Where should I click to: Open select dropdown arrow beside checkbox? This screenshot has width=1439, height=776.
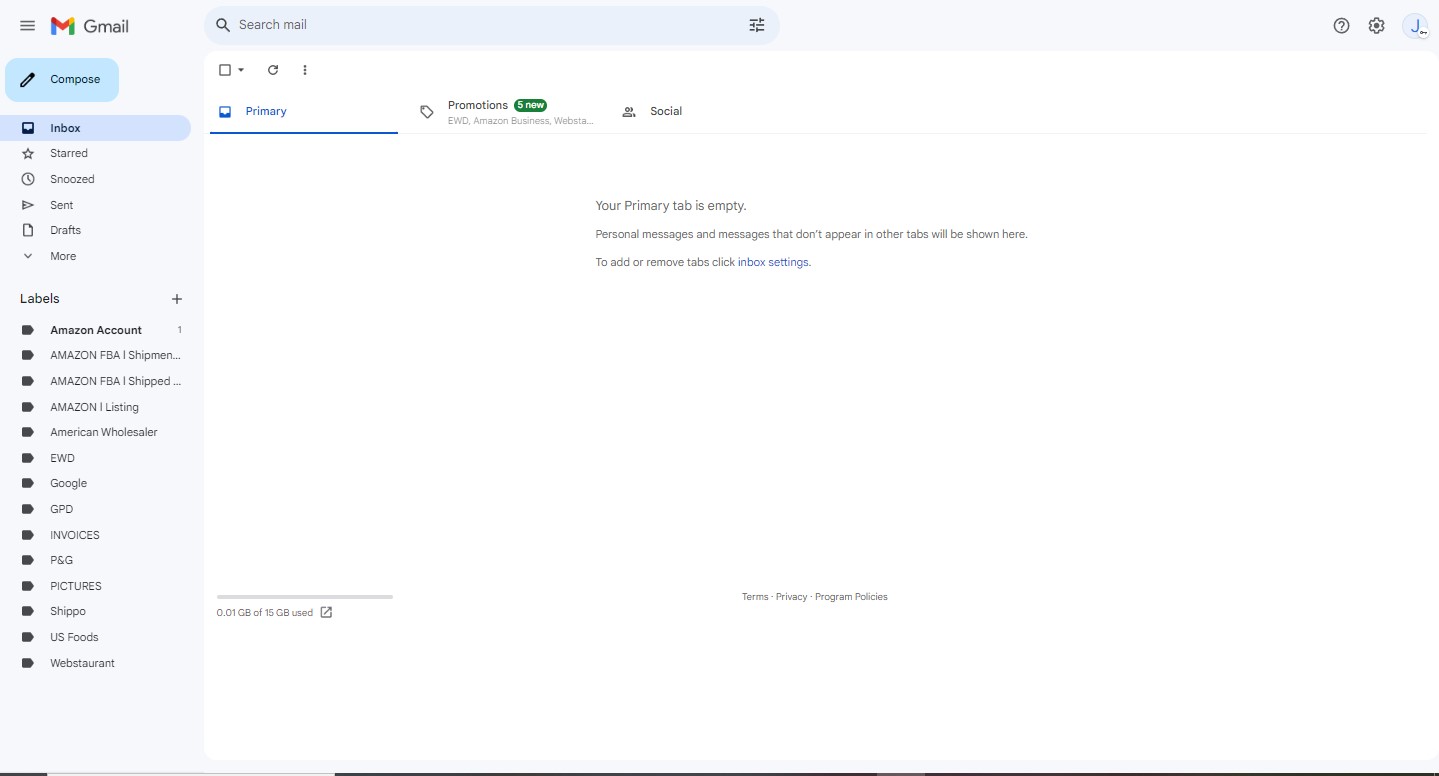(241, 70)
